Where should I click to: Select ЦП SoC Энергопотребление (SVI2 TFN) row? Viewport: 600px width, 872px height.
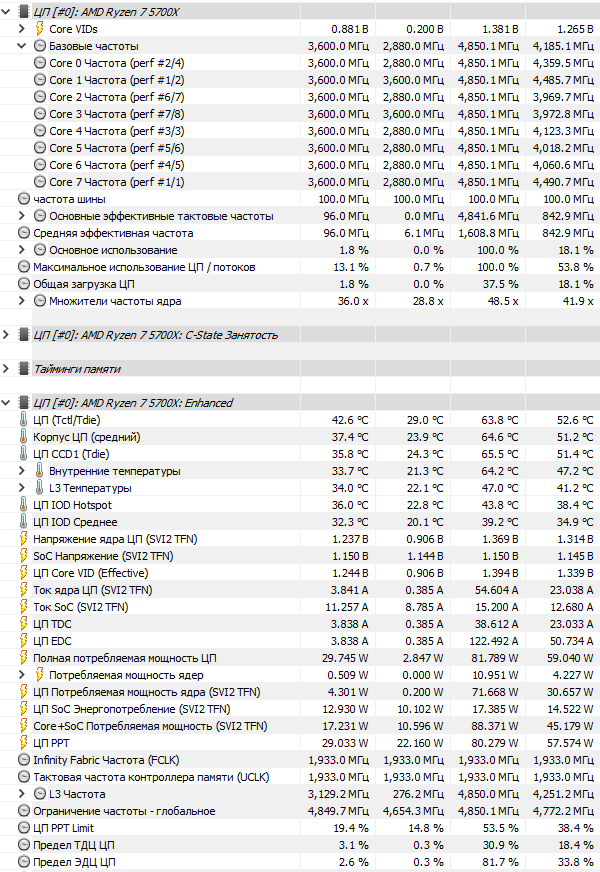click(300, 708)
